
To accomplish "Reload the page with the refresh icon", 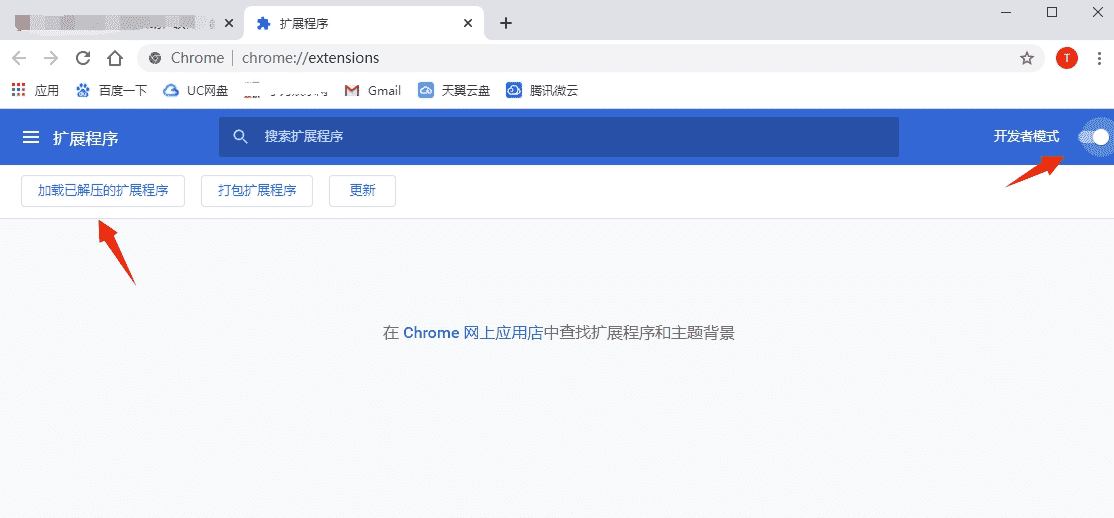I will (x=83, y=58).
